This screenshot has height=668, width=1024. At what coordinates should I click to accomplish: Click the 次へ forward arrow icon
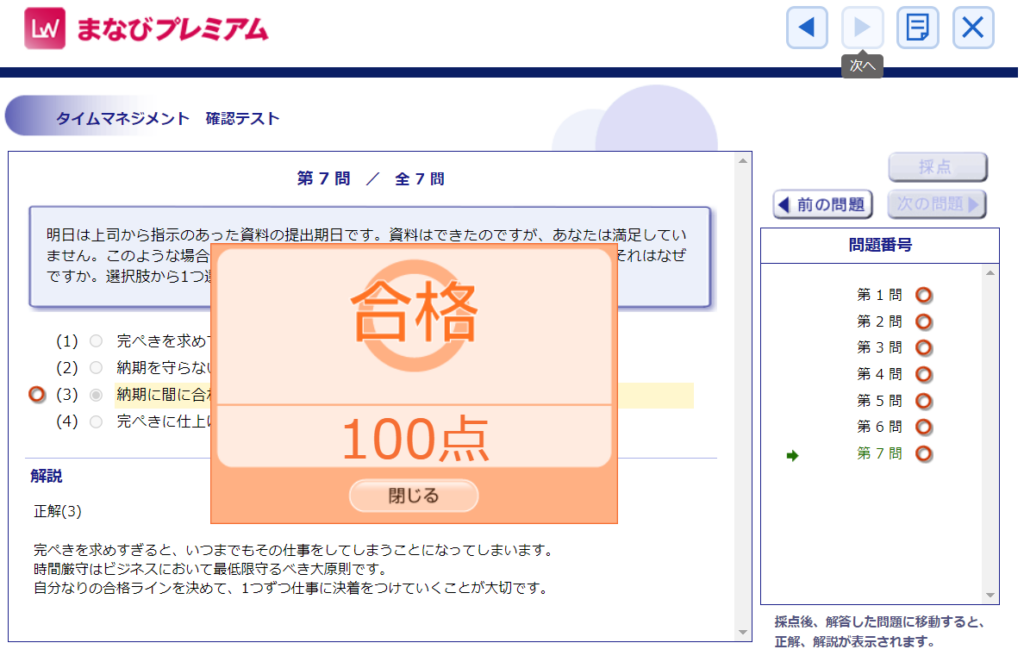click(862, 27)
